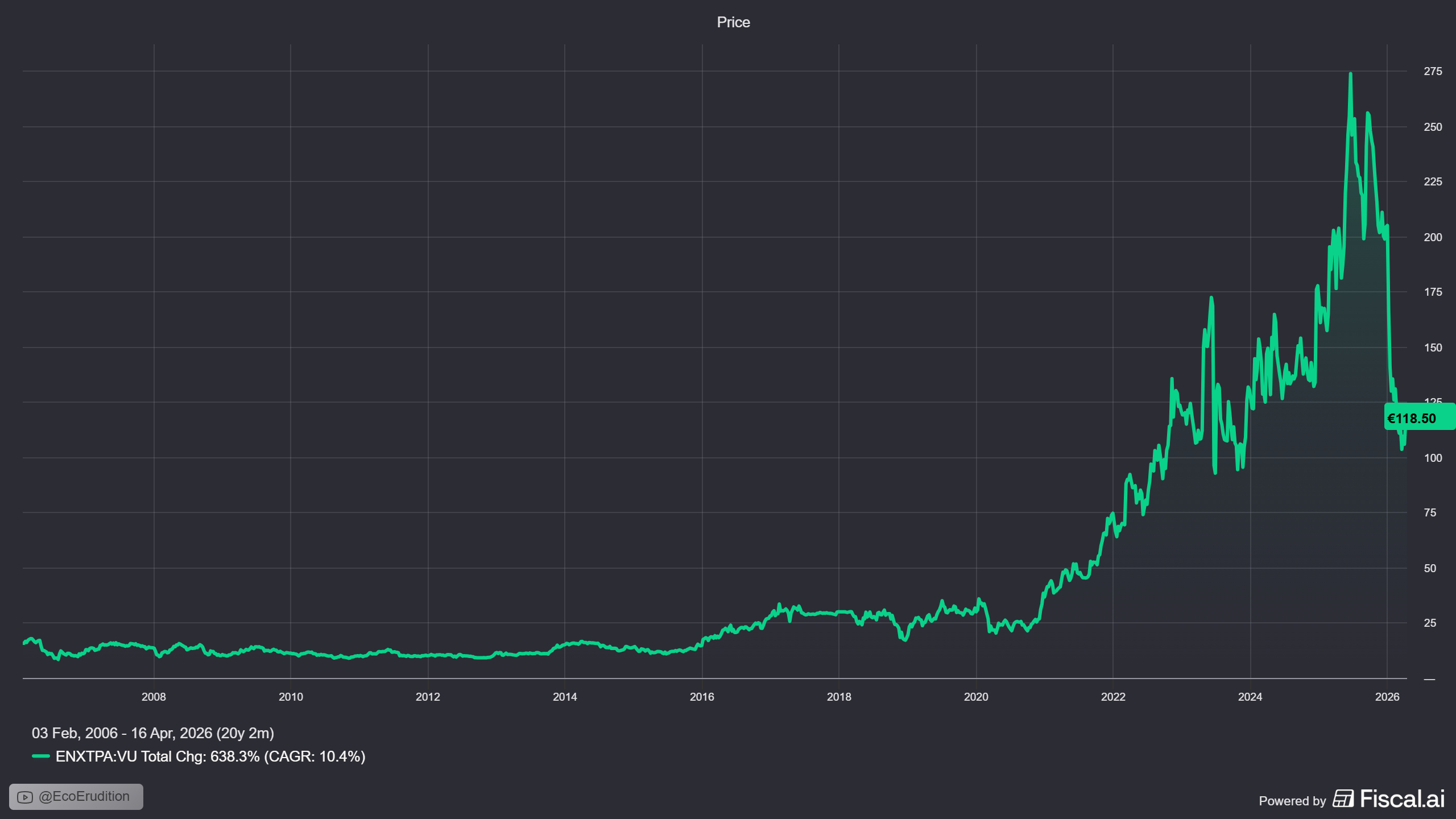Click the 175 y-axis label
The image size is (1456, 819).
pos(1433,292)
